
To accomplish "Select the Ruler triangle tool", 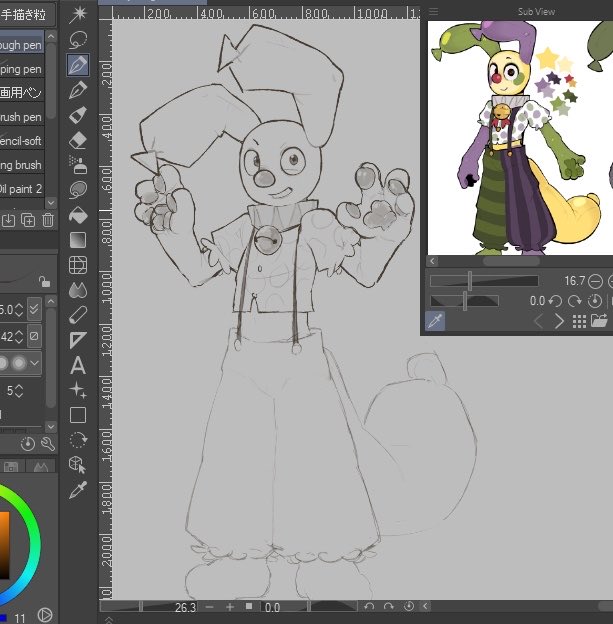I will click(x=78, y=340).
